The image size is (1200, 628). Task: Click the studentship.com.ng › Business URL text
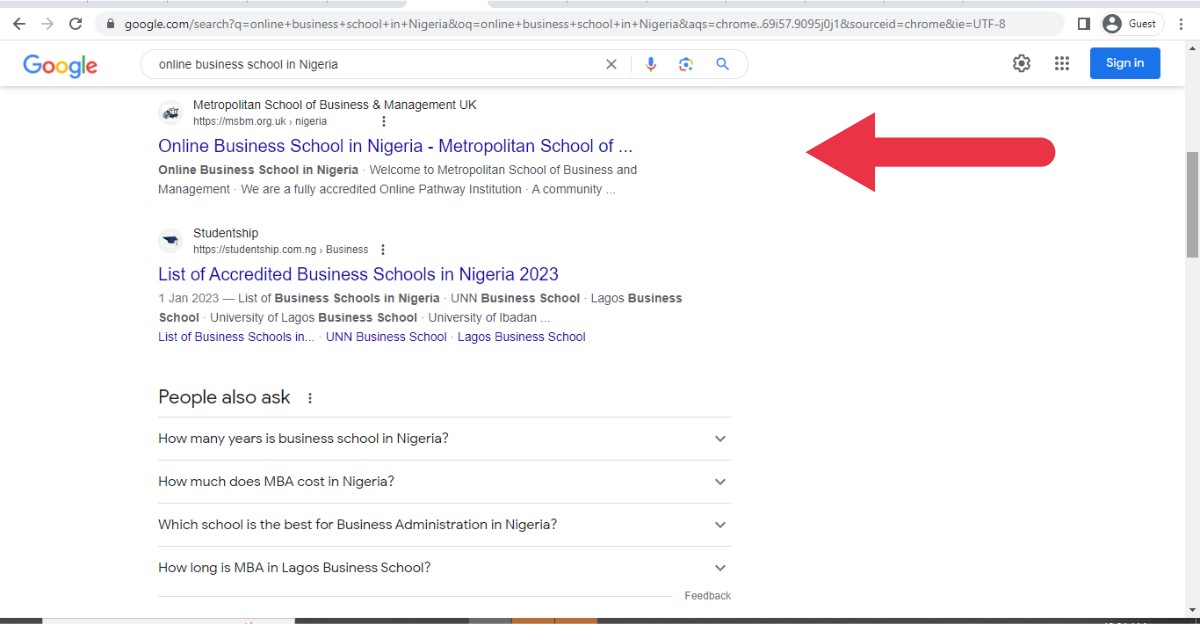point(281,250)
